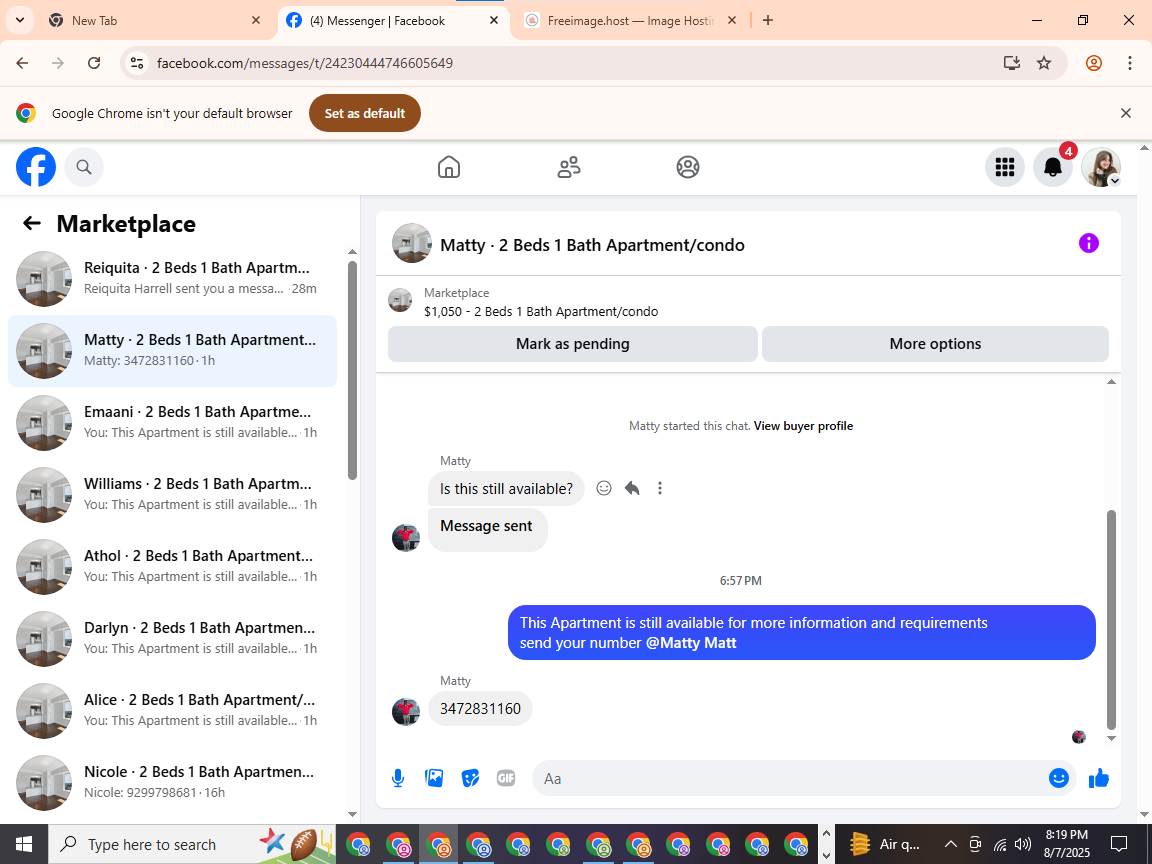
Task: Open Chrome three-dot menu
Action: [x=1130, y=63]
